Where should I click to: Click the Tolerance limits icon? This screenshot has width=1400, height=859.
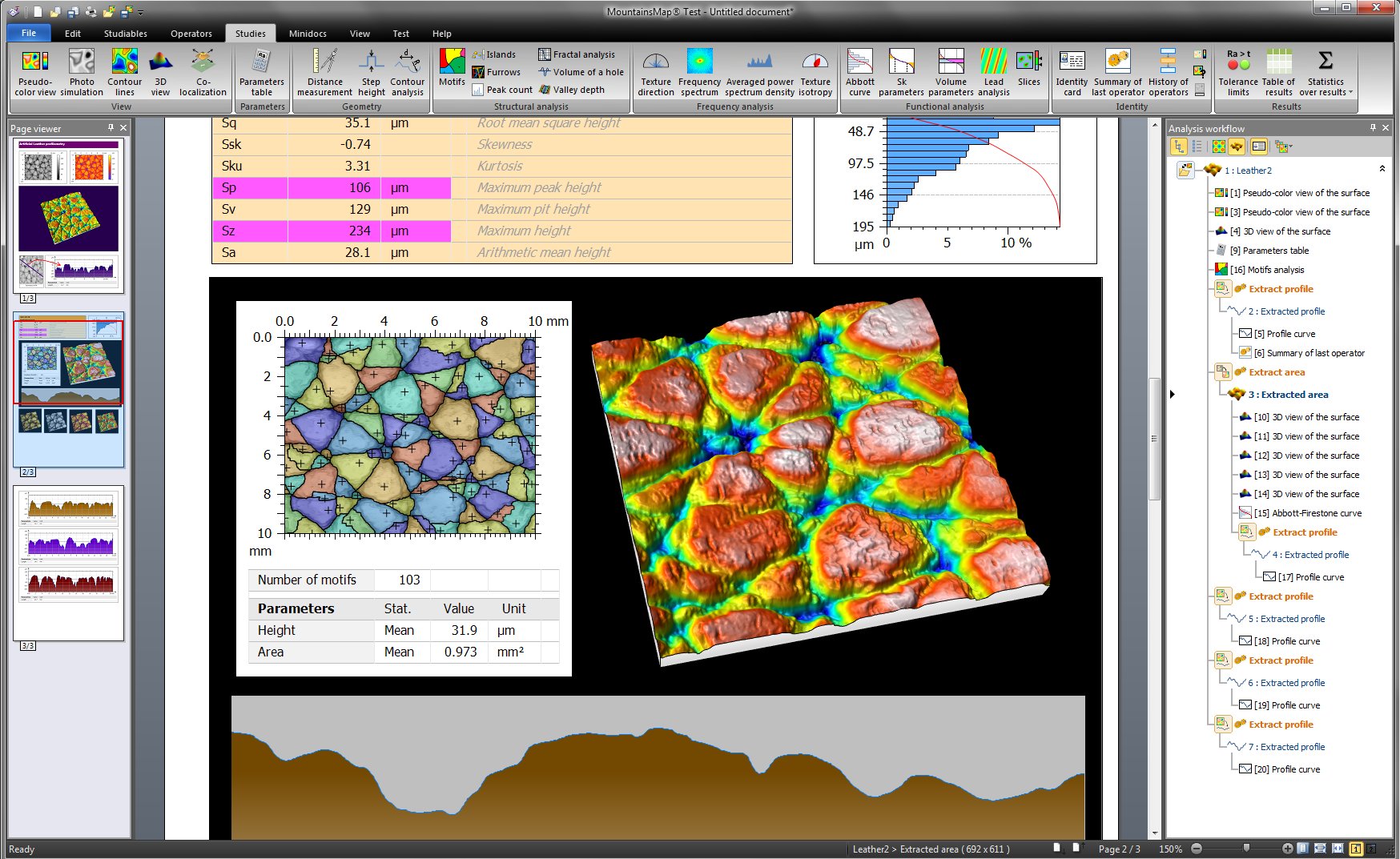[x=1238, y=72]
